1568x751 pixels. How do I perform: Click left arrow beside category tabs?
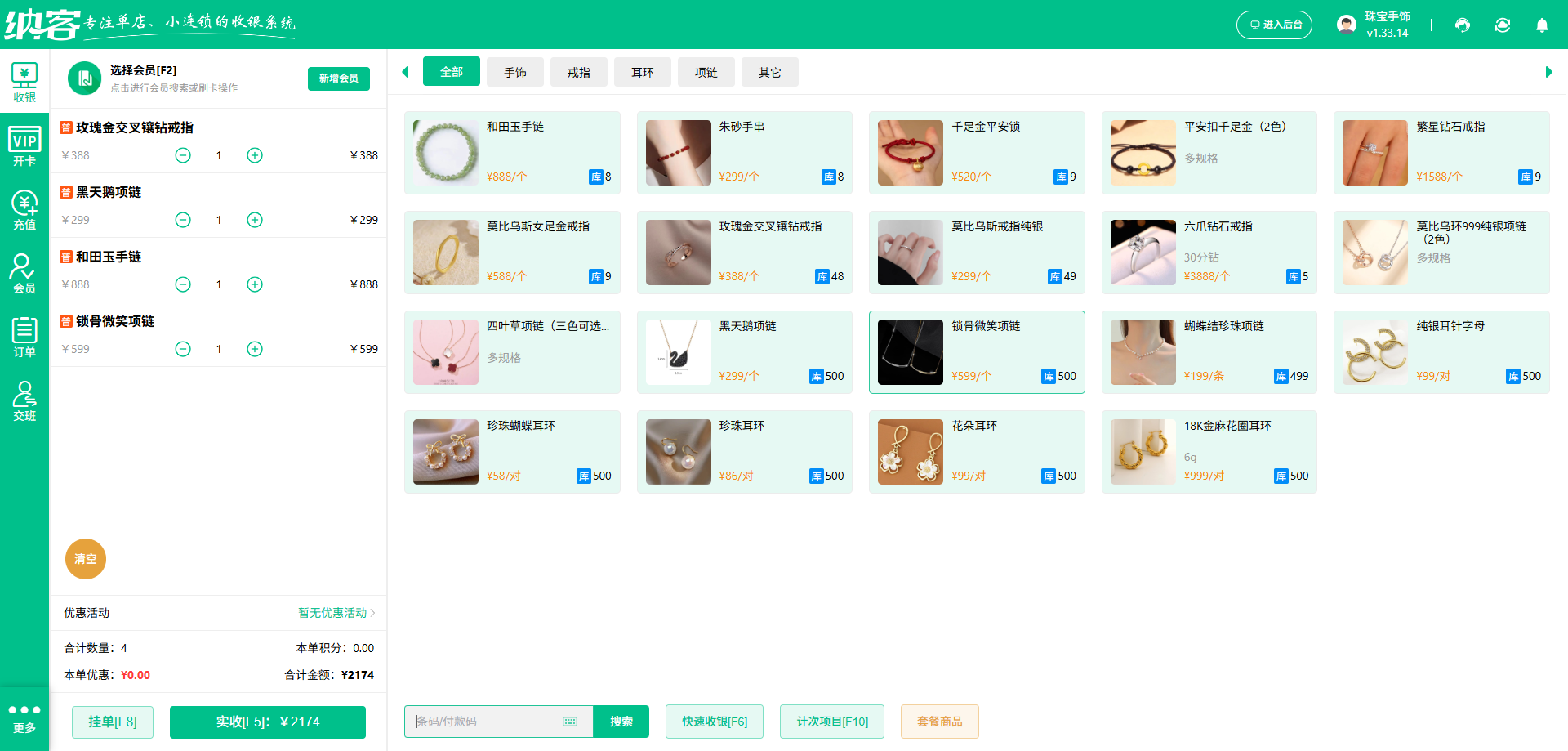click(x=405, y=72)
